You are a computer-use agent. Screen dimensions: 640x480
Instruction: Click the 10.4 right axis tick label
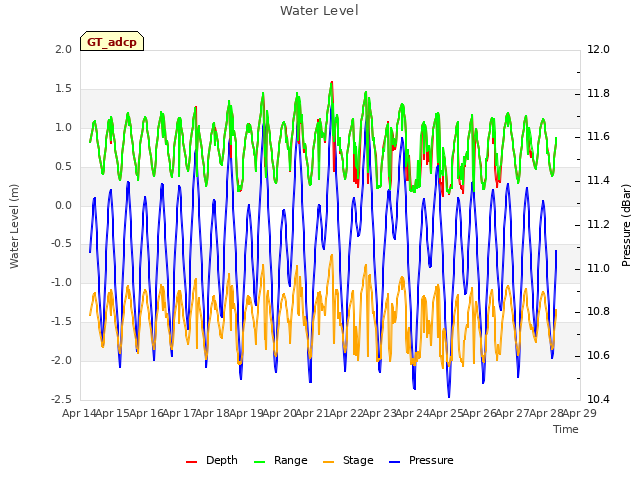598,399
